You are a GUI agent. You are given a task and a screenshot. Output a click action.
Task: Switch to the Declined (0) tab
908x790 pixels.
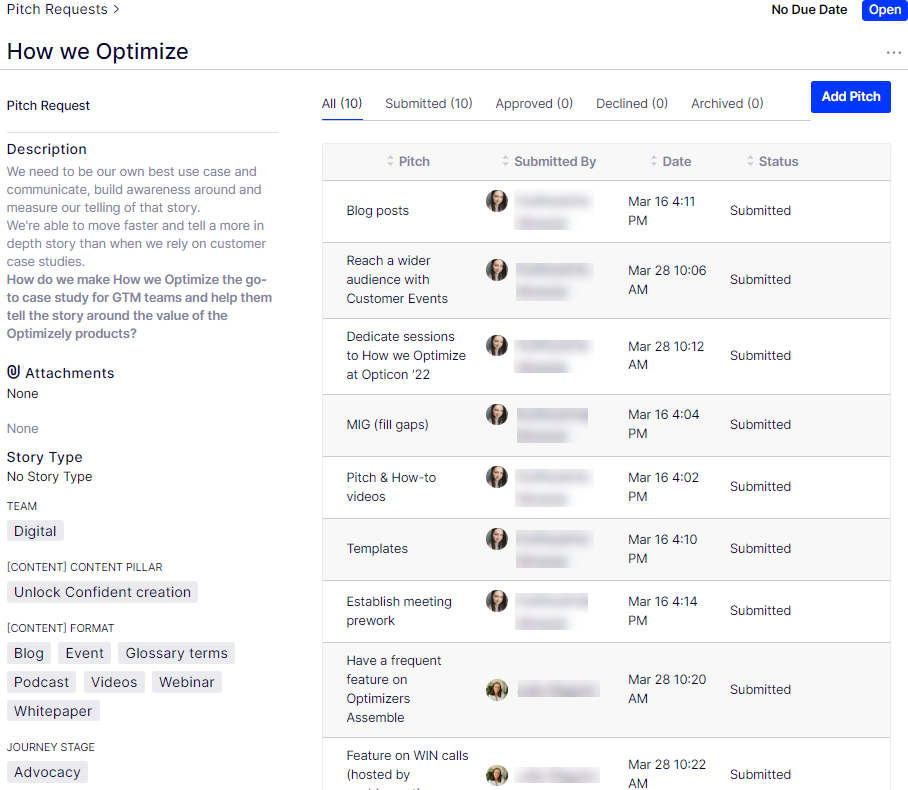coord(632,104)
